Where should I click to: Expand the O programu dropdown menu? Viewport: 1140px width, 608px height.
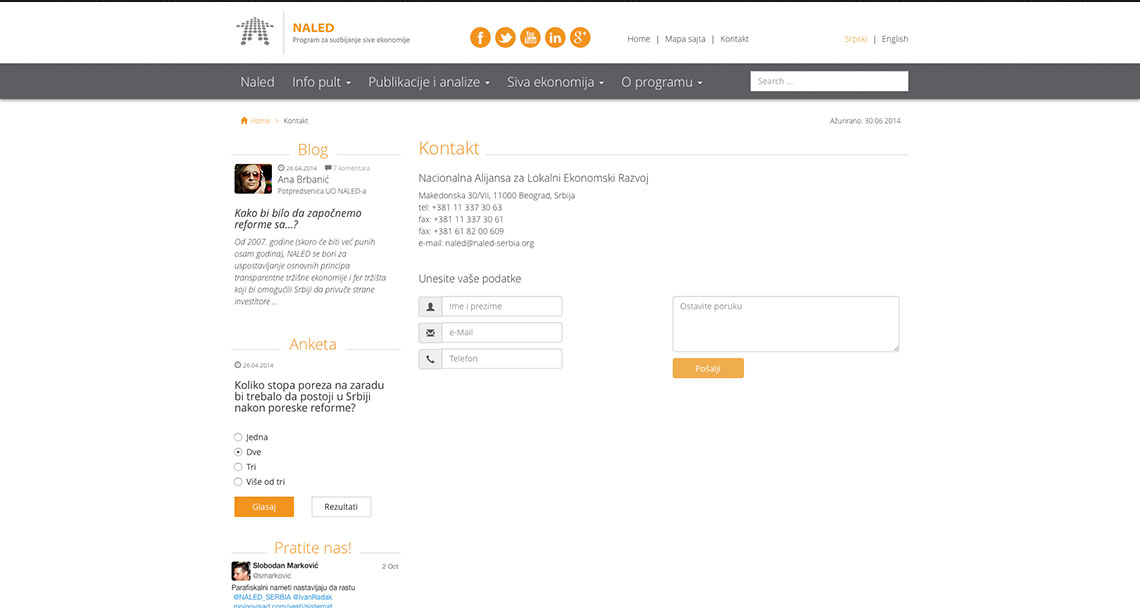pos(662,82)
